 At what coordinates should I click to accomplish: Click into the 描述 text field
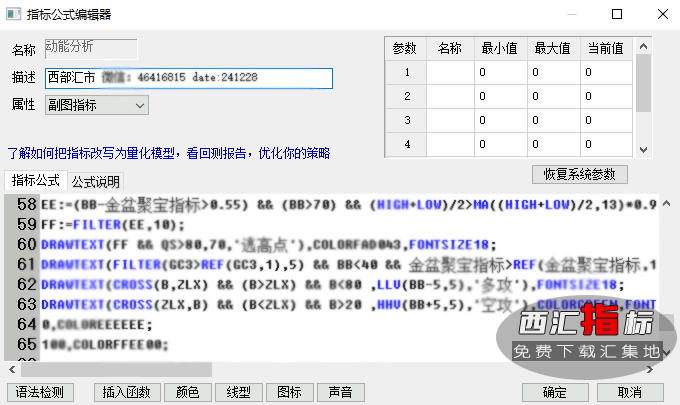[188, 78]
